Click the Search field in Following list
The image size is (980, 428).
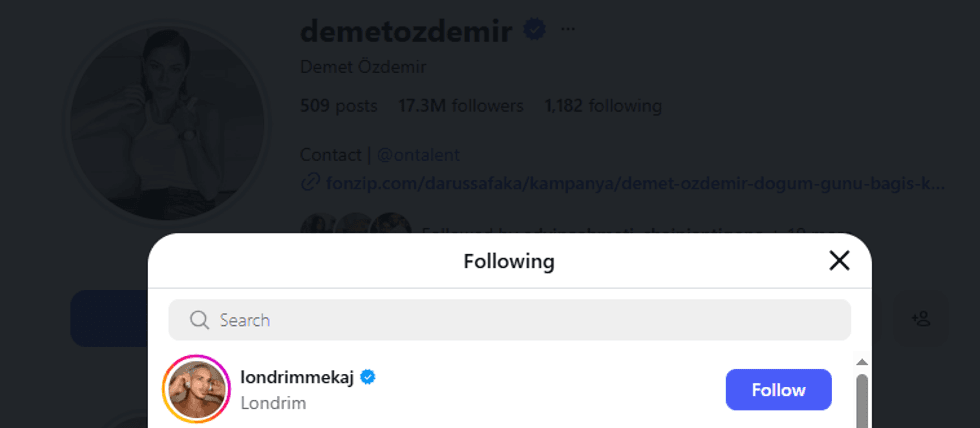[520, 320]
